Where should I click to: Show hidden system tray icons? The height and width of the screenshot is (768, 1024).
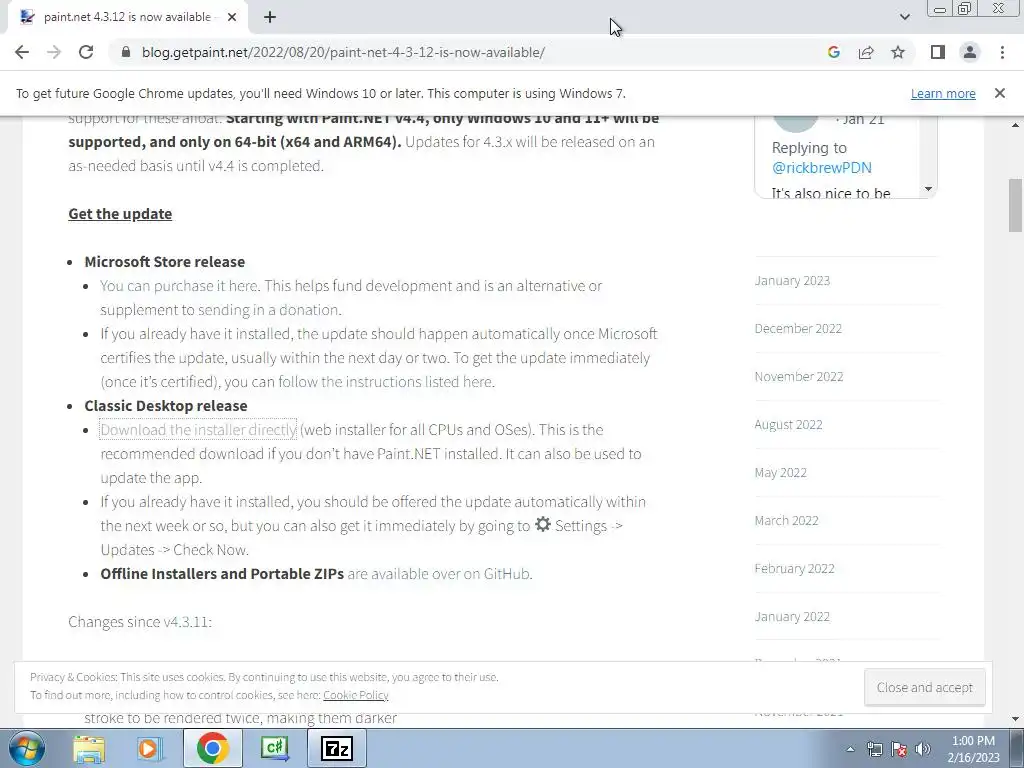(850, 749)
